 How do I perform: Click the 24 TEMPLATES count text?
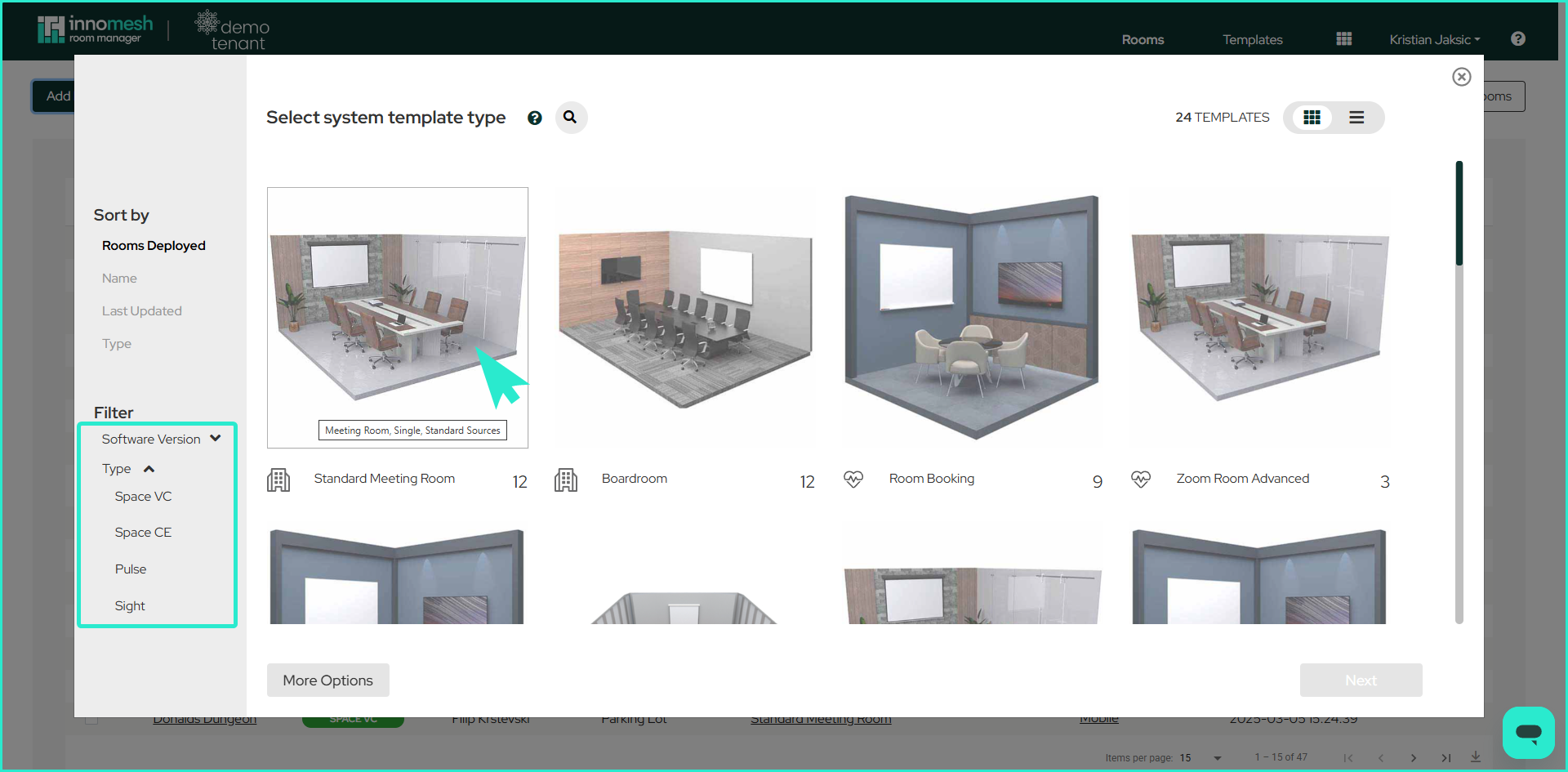click(1223, 118)
